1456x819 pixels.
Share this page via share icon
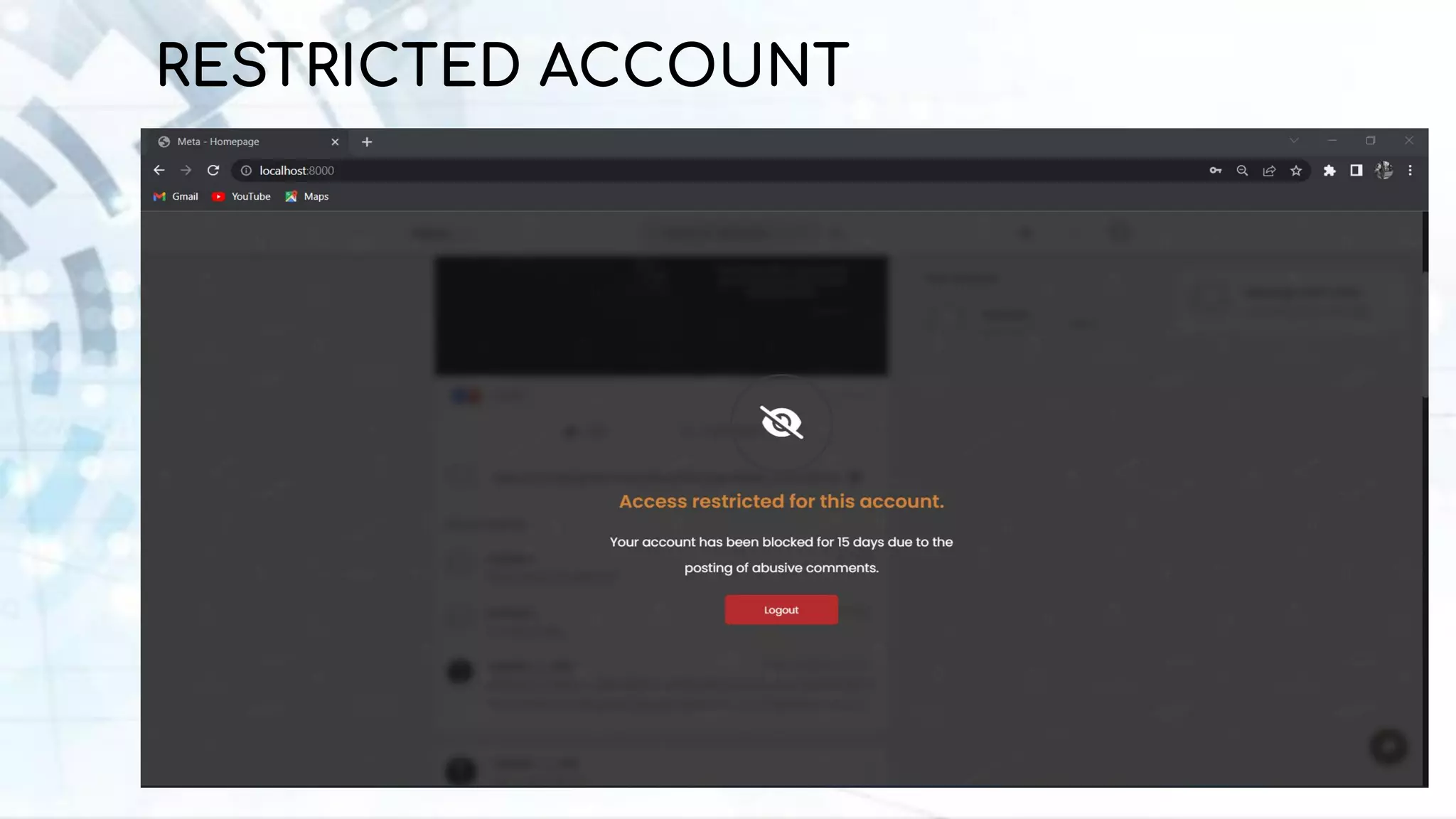click(1269, 171)
